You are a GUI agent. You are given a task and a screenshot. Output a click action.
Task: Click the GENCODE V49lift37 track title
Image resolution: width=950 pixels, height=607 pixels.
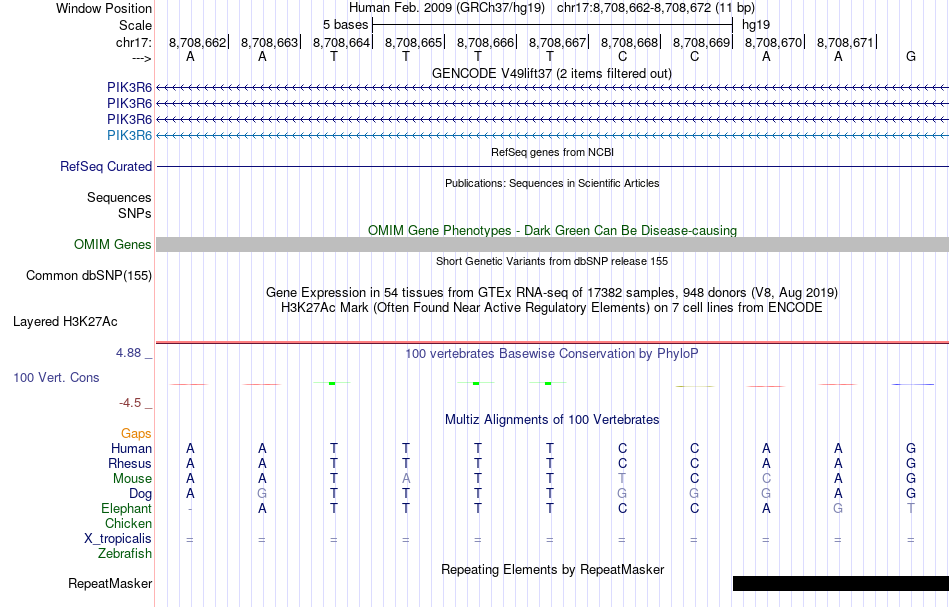pos(552,73)
